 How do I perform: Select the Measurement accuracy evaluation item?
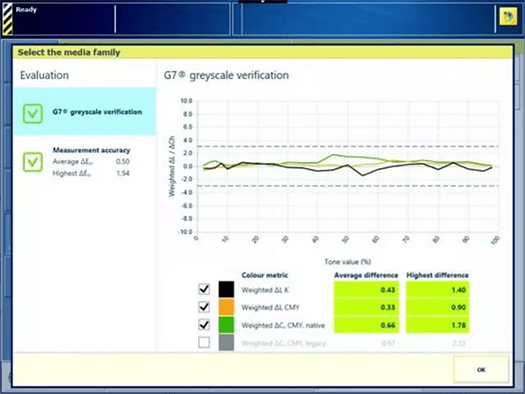point(85,162)
